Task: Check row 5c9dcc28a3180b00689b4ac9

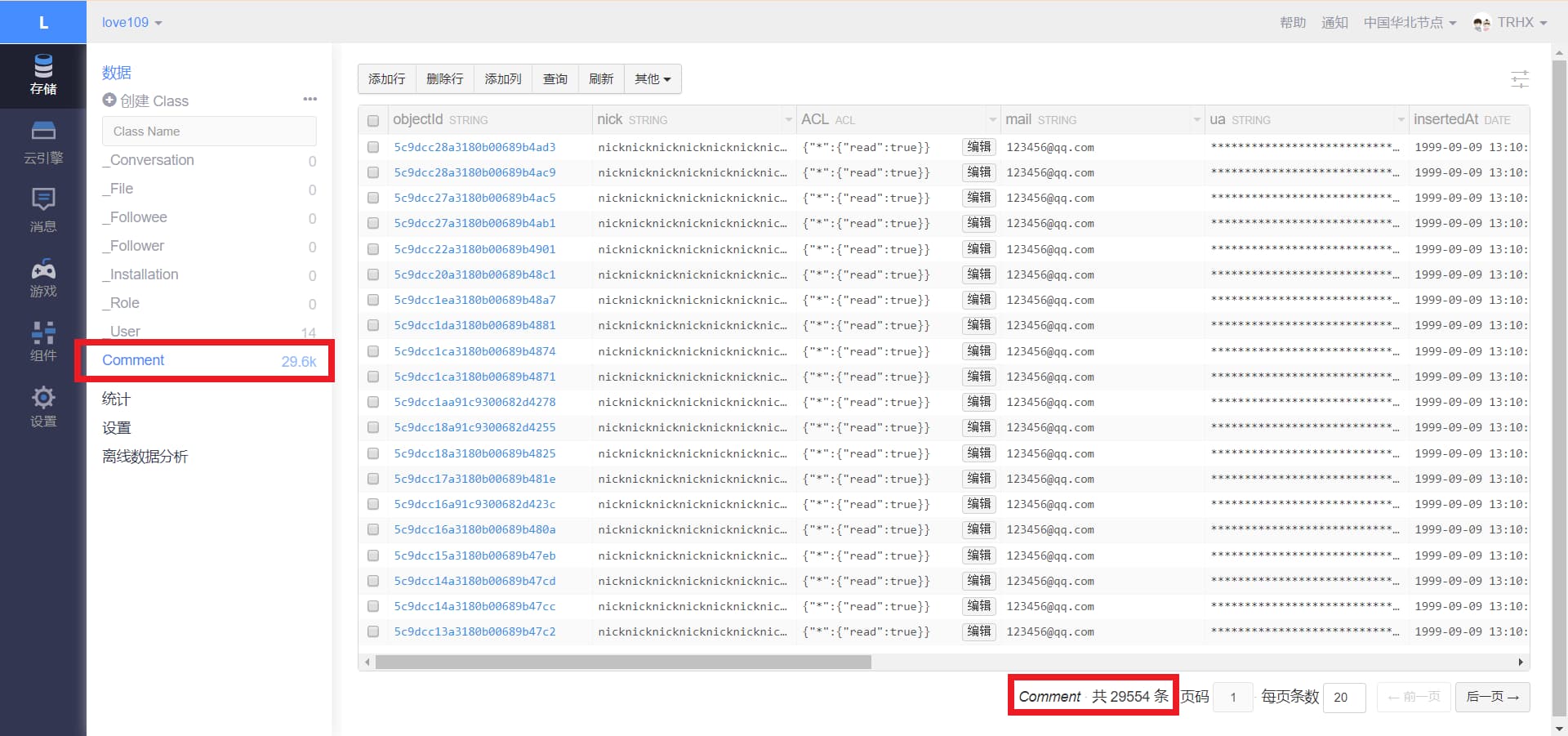Action: pos(373,172)
